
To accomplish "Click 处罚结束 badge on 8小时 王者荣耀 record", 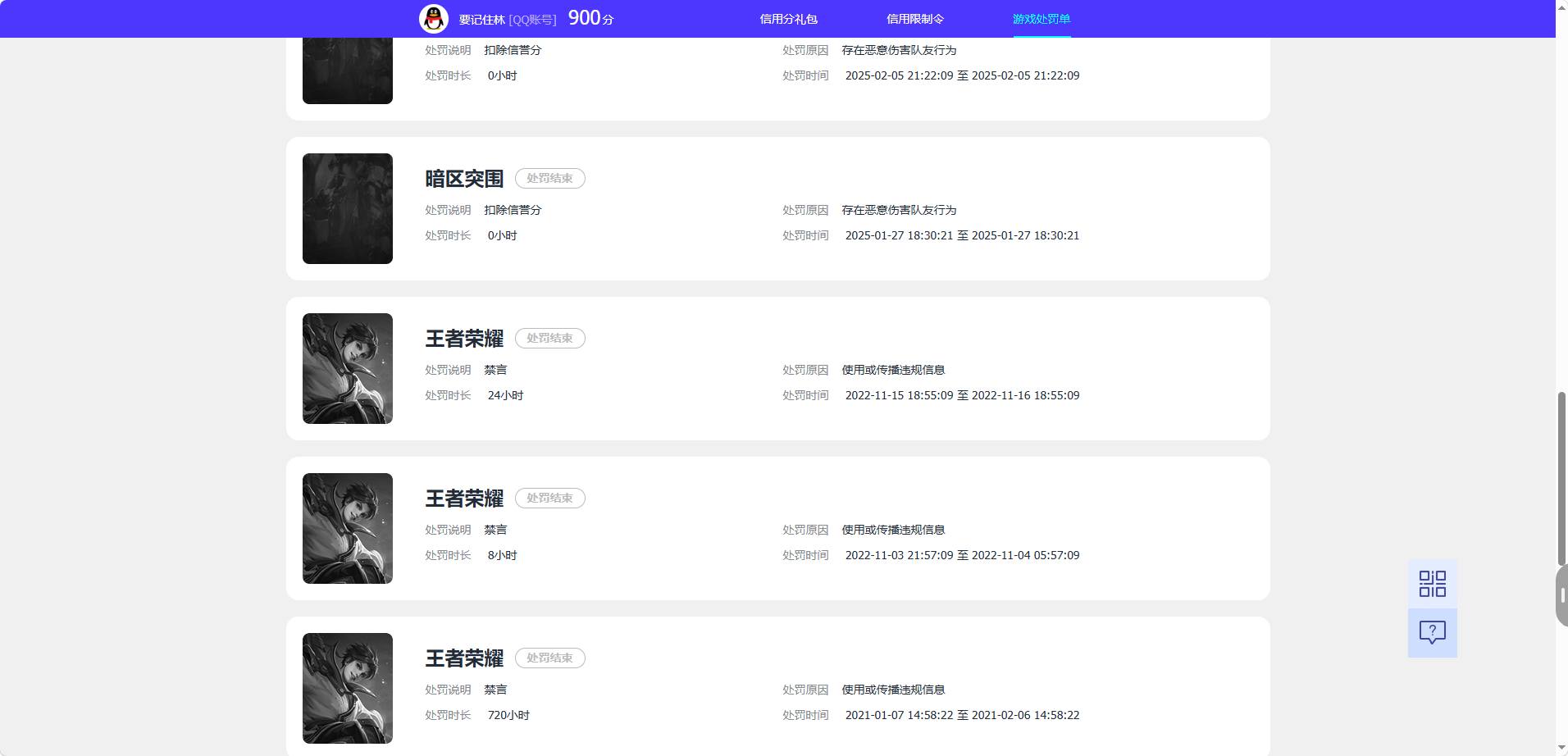I will pyautogui.click(x=549, y=498).
